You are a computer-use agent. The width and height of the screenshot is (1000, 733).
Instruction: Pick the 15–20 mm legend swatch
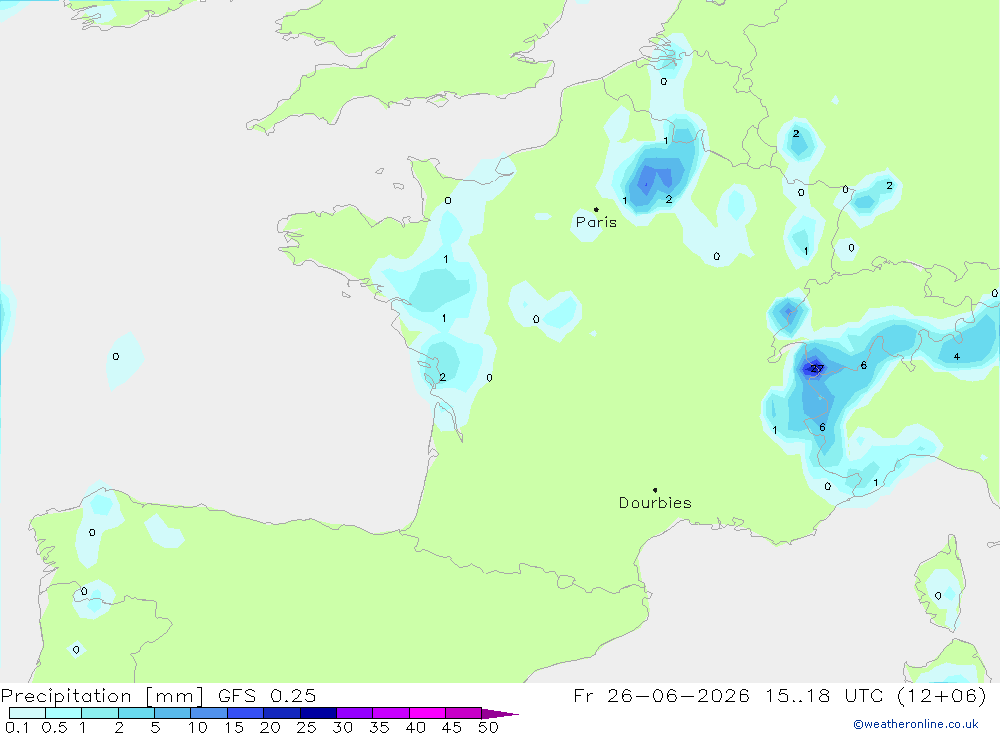click(x=246, y=713)
